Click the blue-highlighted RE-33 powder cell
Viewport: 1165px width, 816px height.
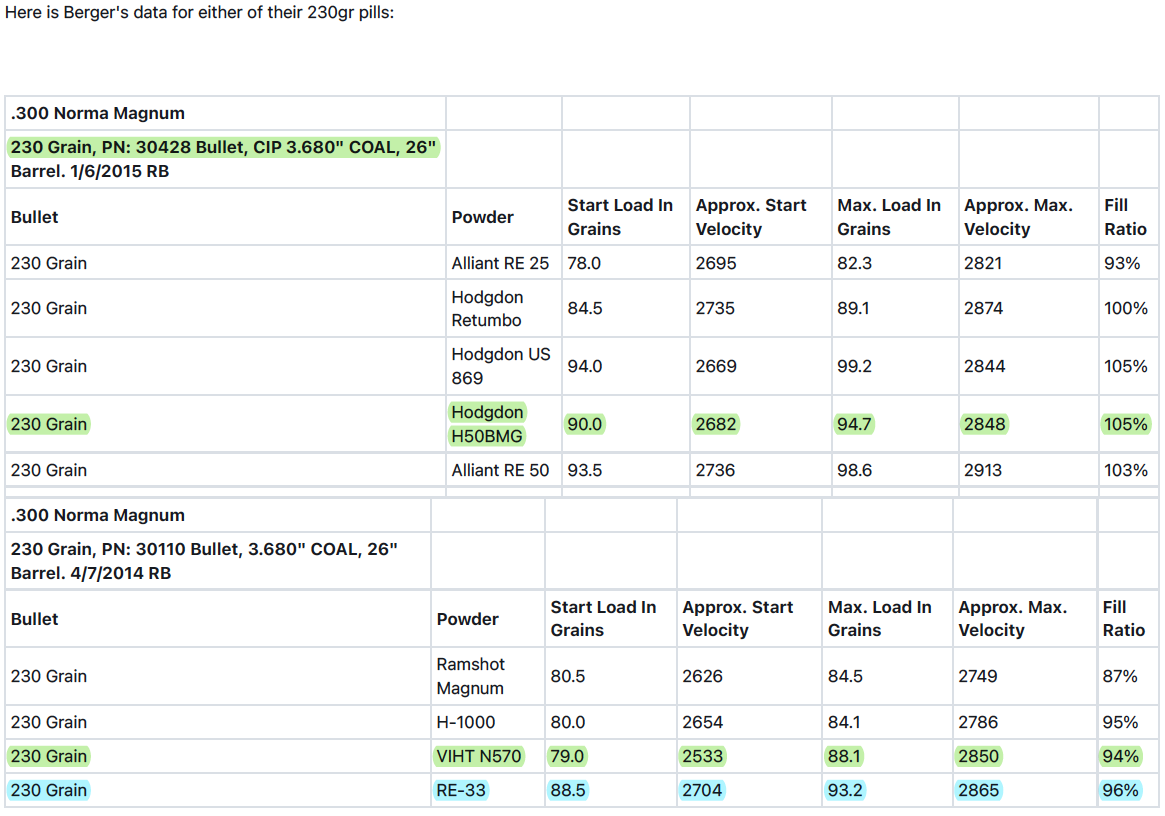[460, 790]
